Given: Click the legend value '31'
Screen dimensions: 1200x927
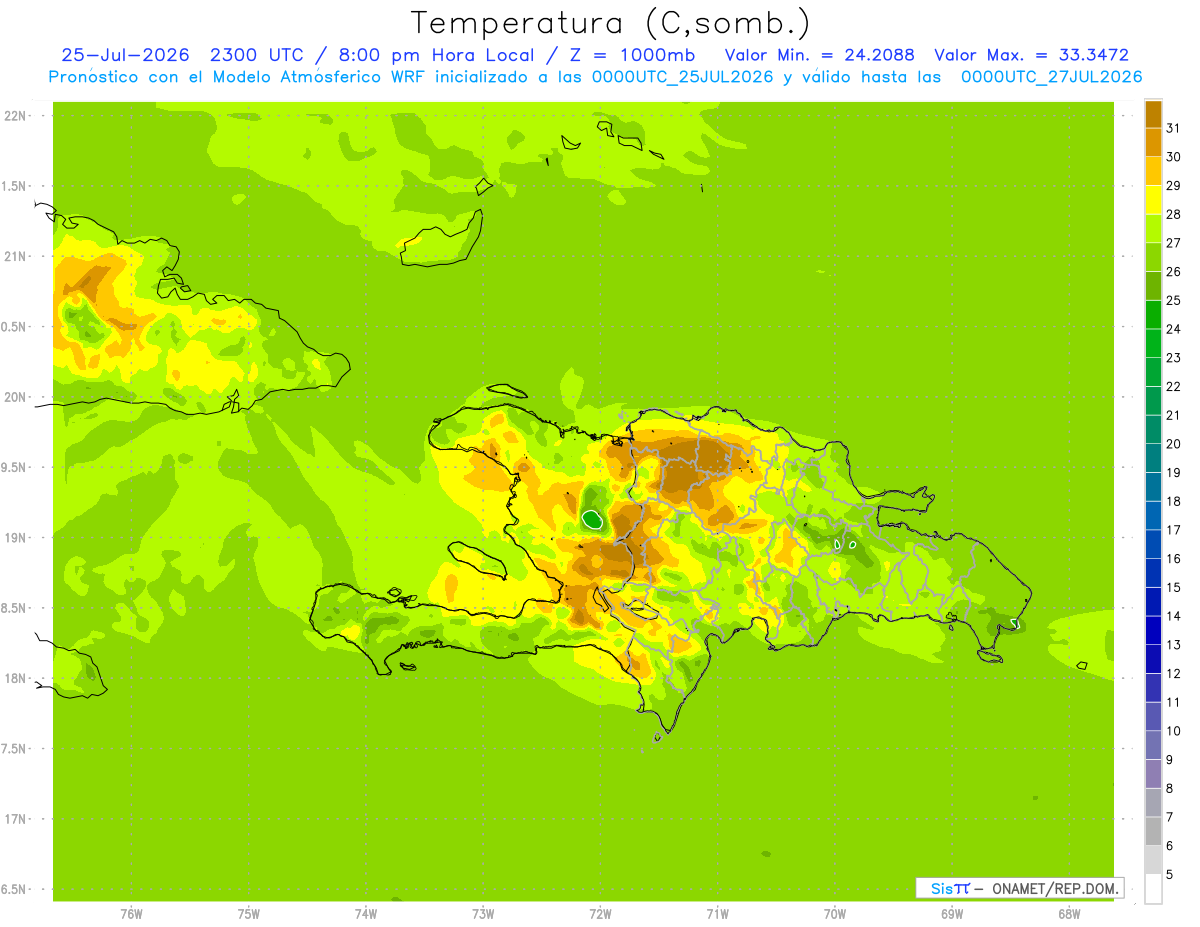Looking at the screenshot, I should (x=1173, y=127).
